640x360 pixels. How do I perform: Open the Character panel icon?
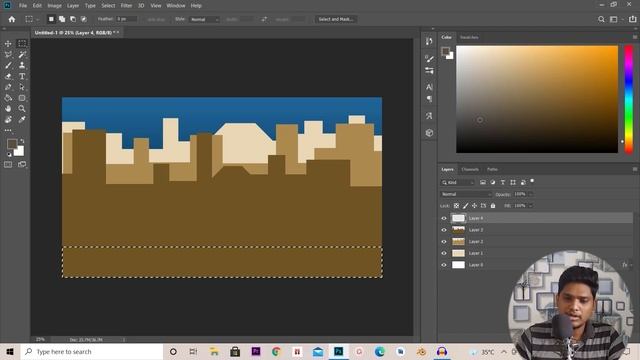[x=429, y=87]
